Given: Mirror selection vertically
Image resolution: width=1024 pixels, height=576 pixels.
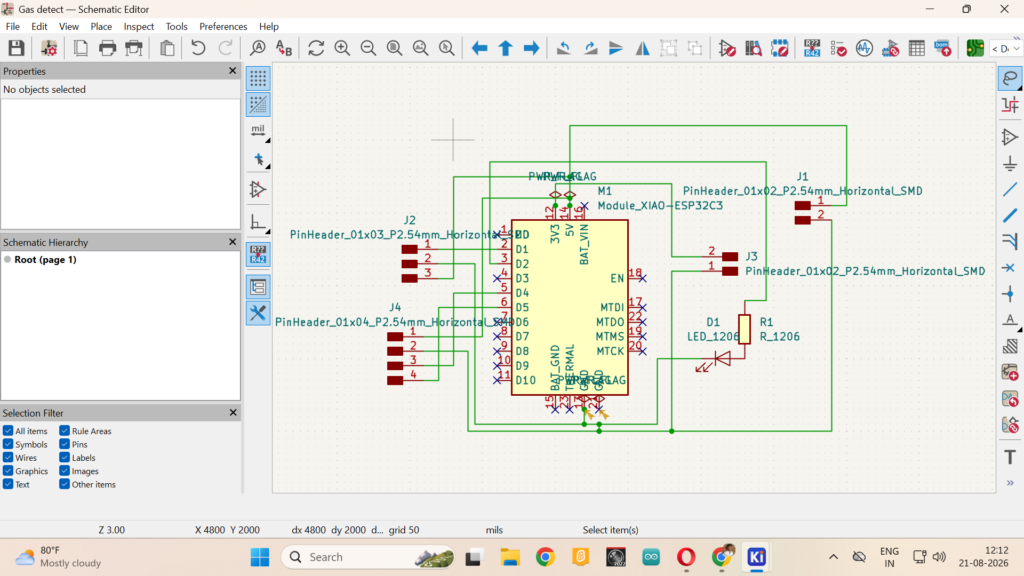Looking at the screenshot, I should 616,48.
